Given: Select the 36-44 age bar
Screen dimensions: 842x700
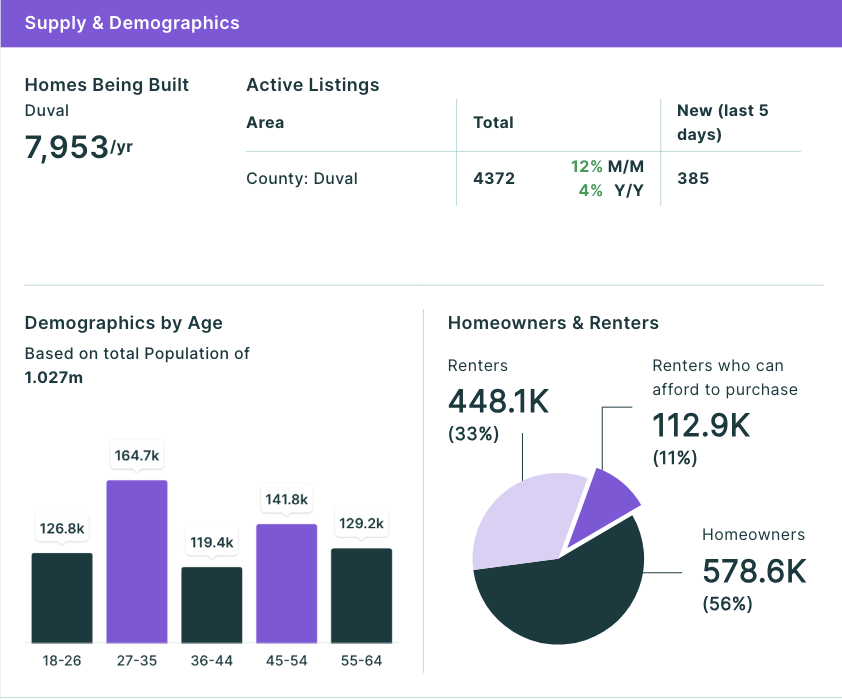Looking at the screenshot, I should pyautogui.click(x=212, y=605).
